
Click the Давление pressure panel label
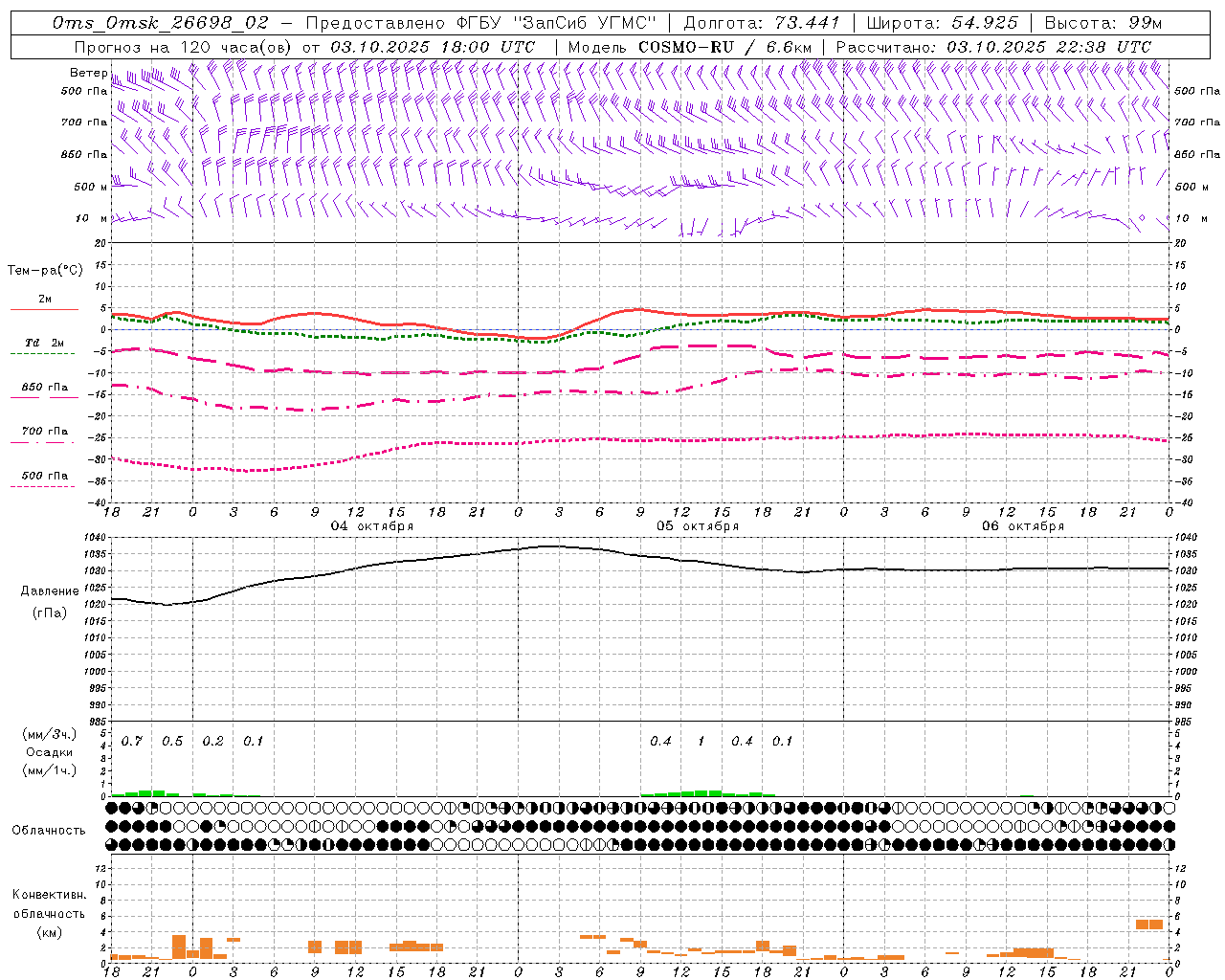pos(50,591)
